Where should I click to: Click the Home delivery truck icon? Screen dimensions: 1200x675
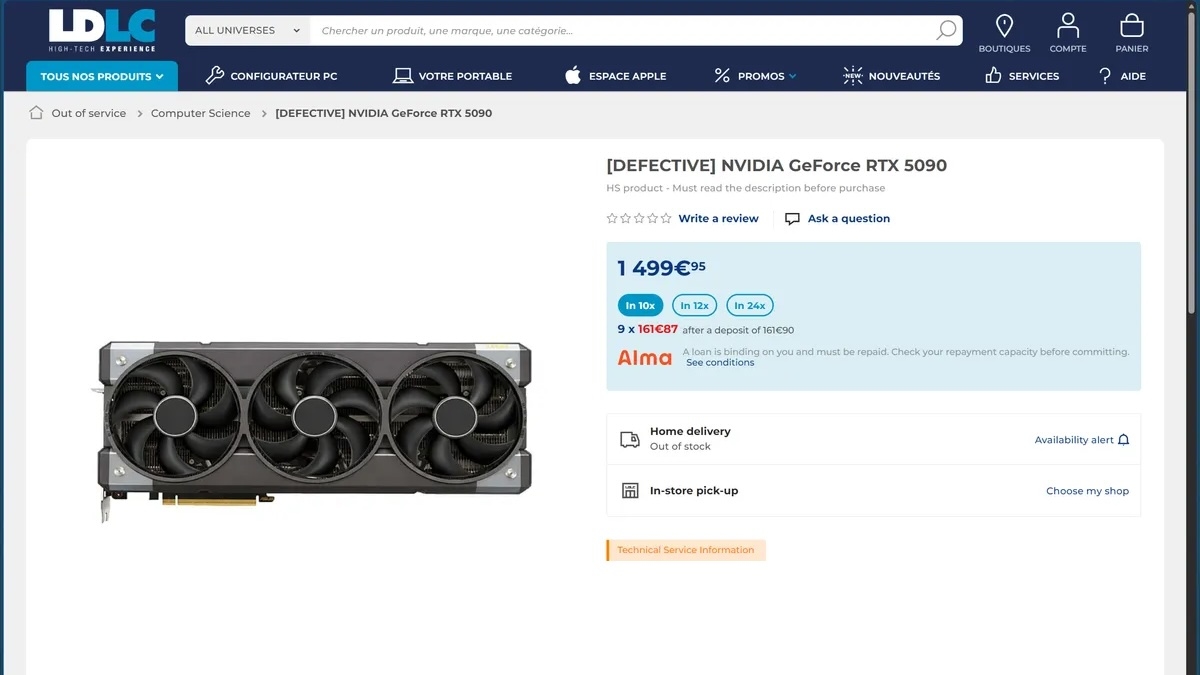pyautogui.click(x=630, y=439)
